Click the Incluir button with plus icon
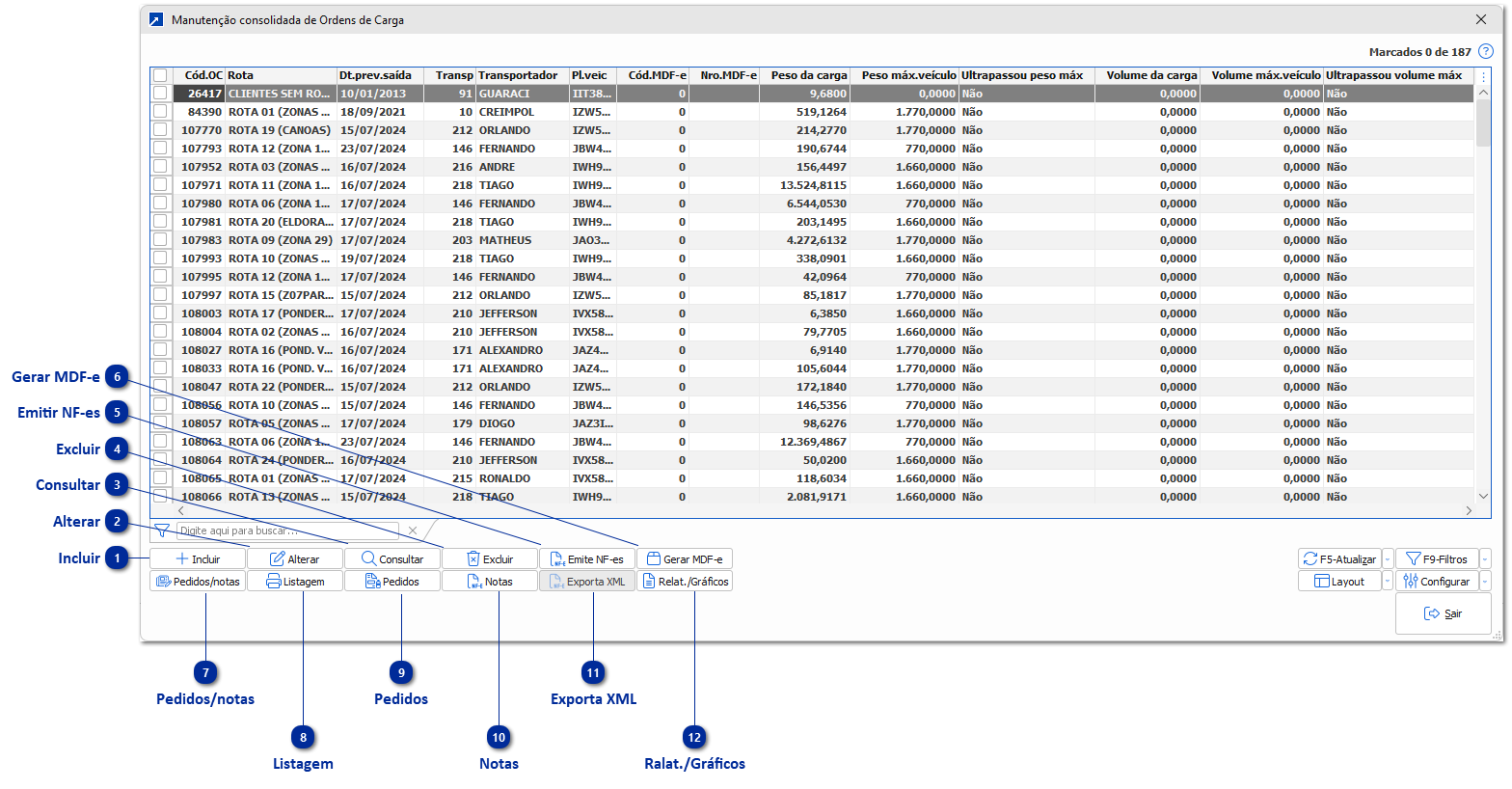 [198, 559]
